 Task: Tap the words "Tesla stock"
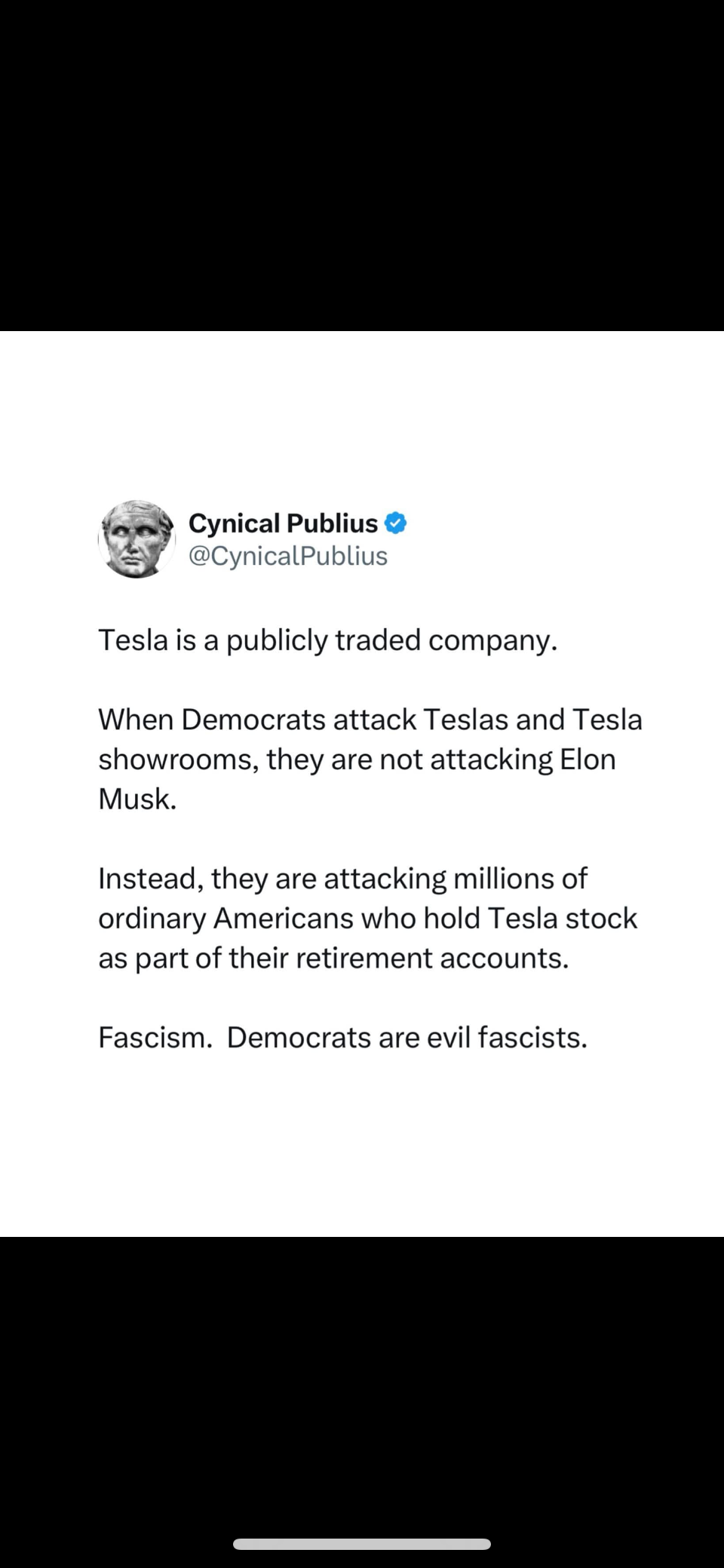[x=562, y=919]
